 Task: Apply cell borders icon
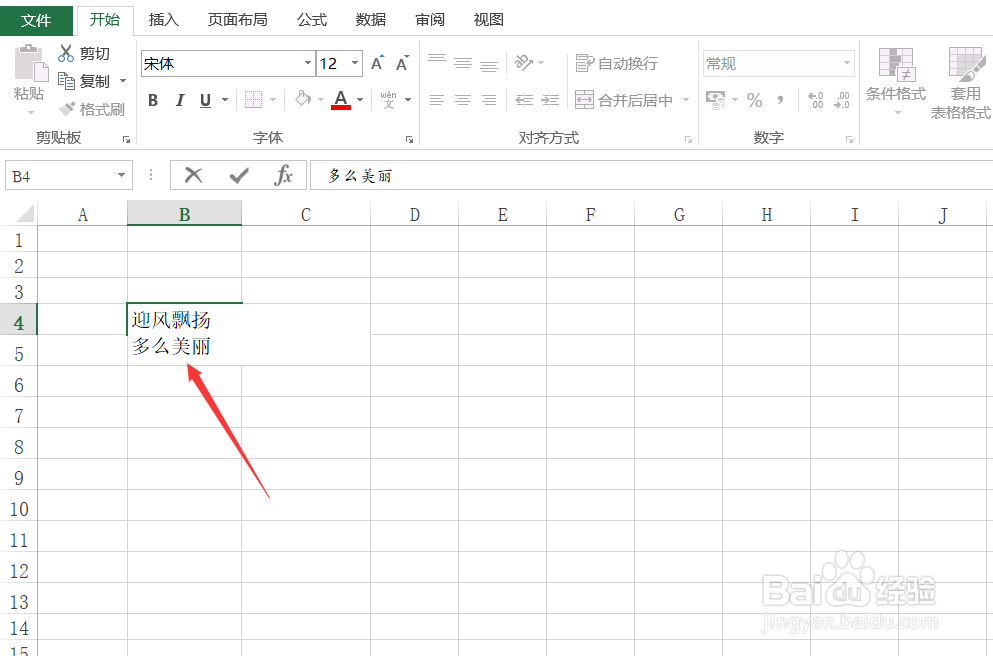(253, 99)
